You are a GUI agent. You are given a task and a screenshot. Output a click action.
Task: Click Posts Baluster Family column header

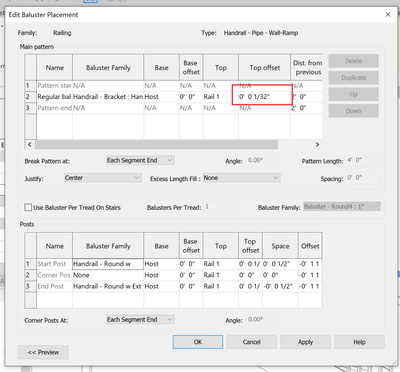click(108, 246)
